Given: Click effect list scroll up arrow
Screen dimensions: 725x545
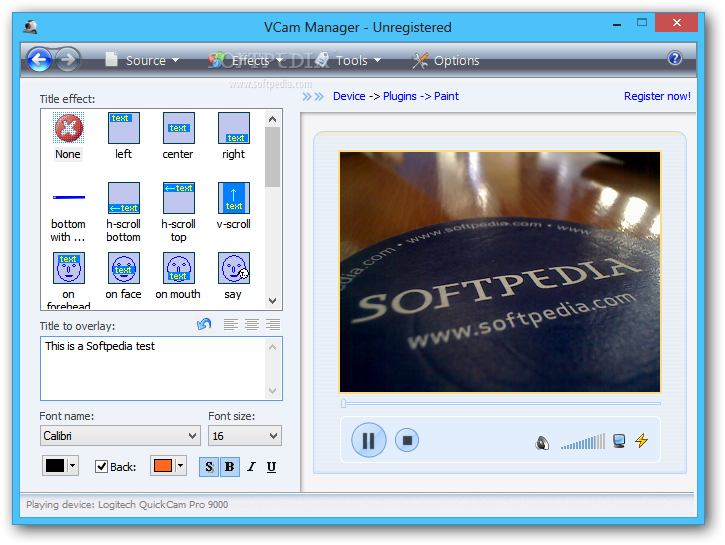Looking at the screenshot, I should 273,119.
